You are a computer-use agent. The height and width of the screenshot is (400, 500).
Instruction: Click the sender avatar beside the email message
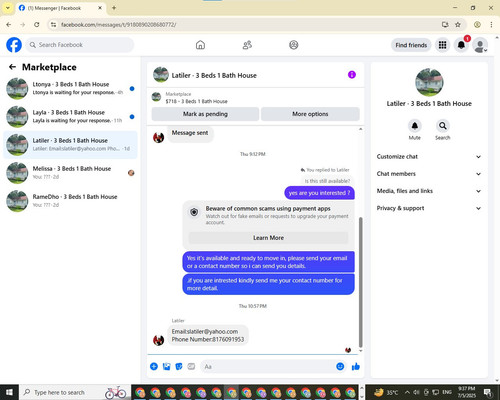coord(158,340)
